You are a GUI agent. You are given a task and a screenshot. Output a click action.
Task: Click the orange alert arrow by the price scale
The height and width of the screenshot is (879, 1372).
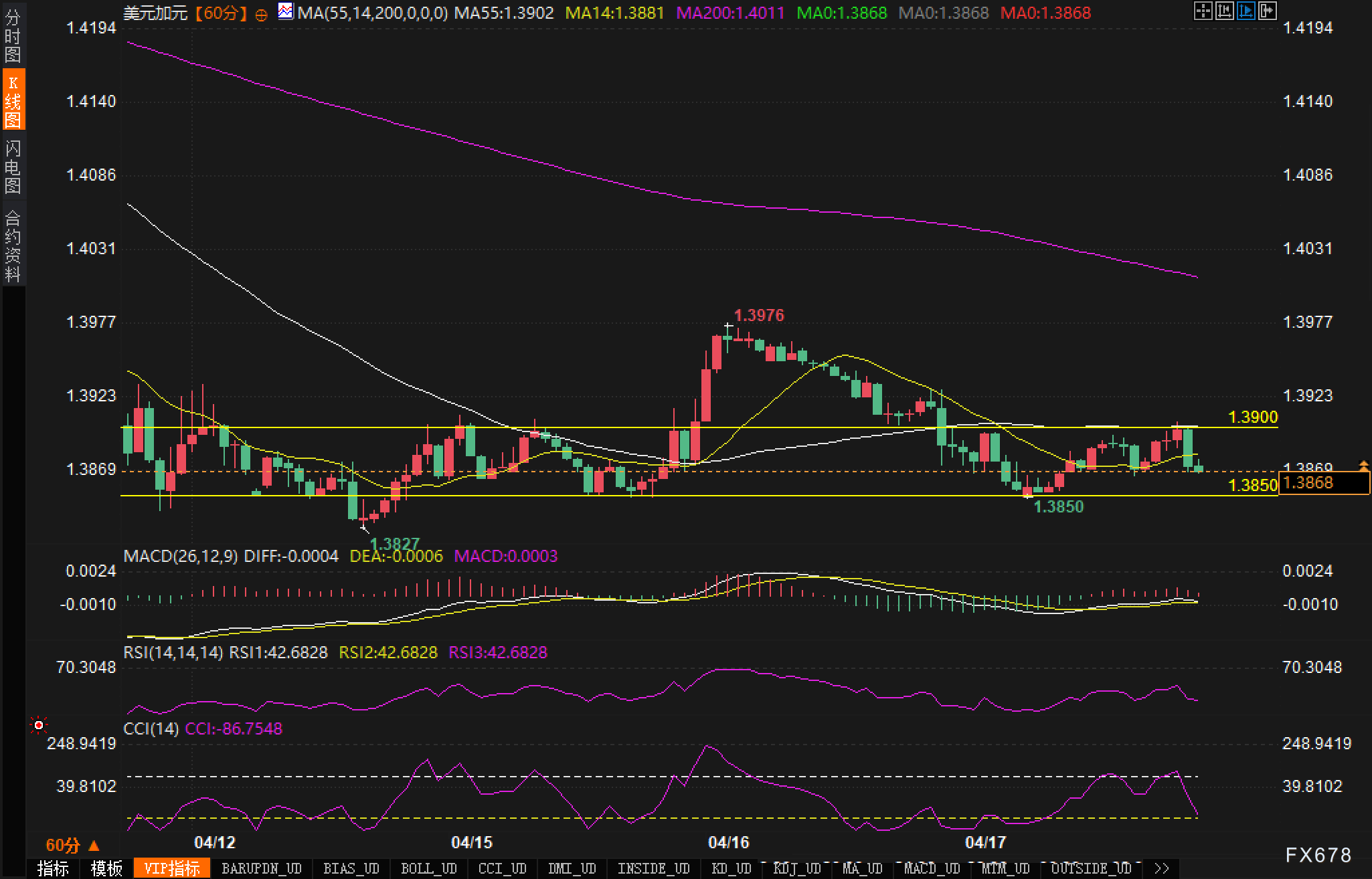tap(1363, 464)
